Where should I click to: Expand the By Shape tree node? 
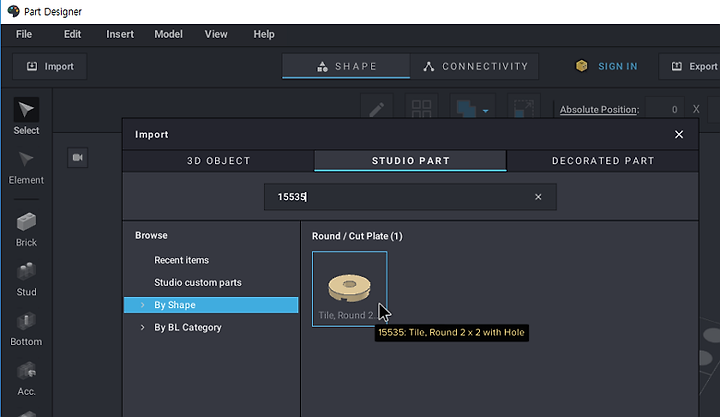click(142, 305)
